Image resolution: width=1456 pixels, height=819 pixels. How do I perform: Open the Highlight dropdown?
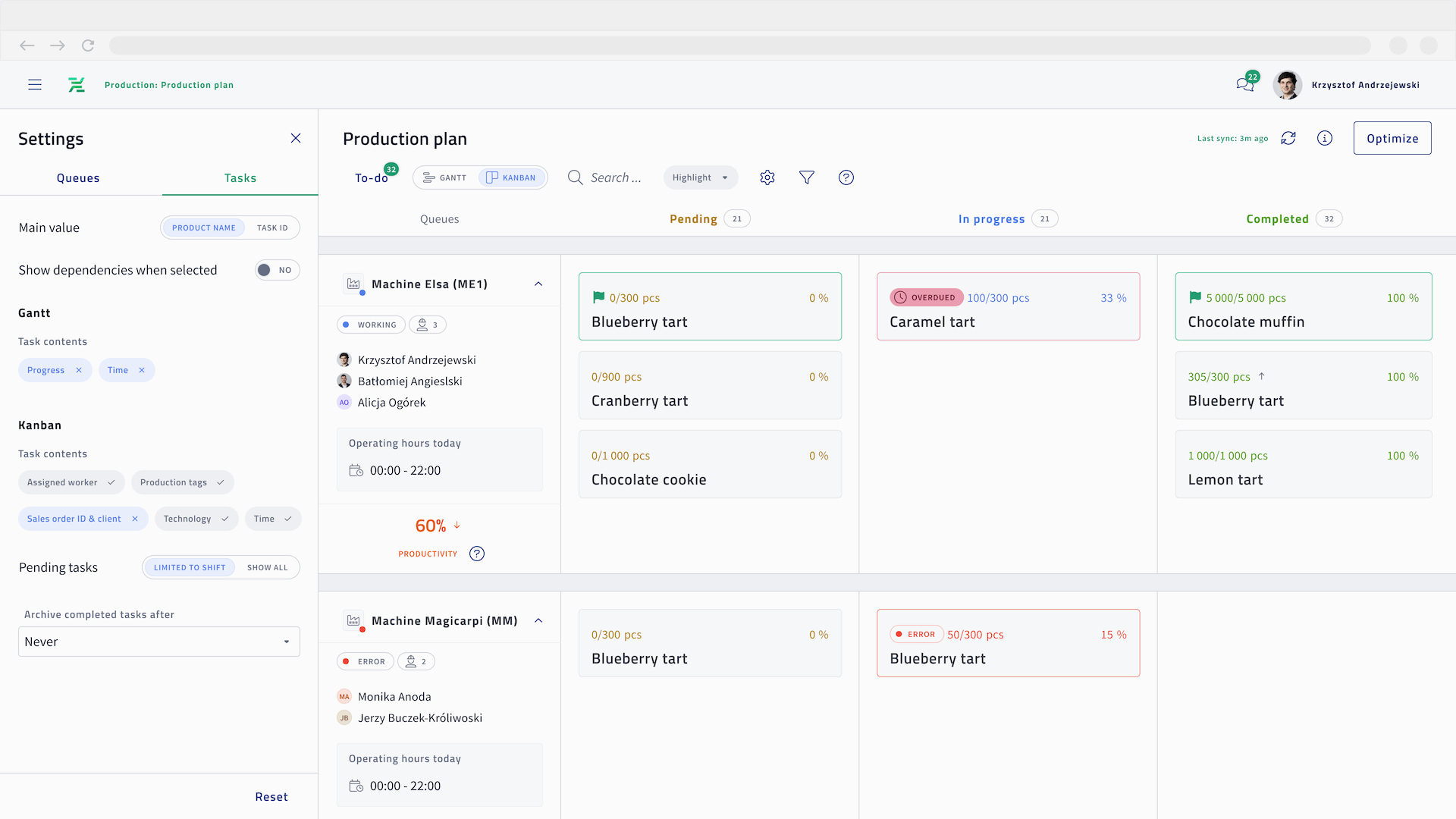[699, 177]
